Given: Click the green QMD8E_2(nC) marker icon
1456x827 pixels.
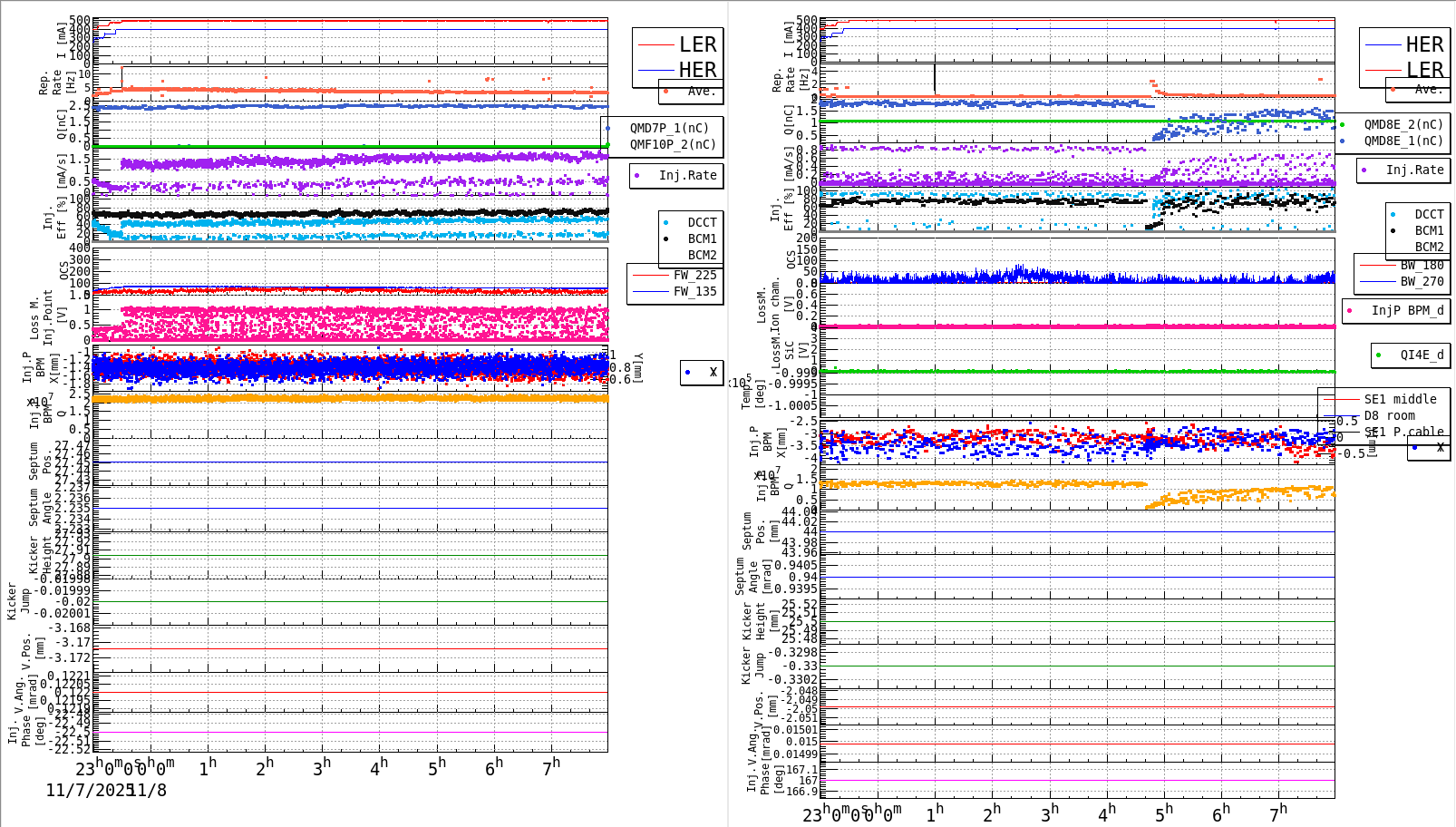Looking at the screenshot, I should [1343, 125].
